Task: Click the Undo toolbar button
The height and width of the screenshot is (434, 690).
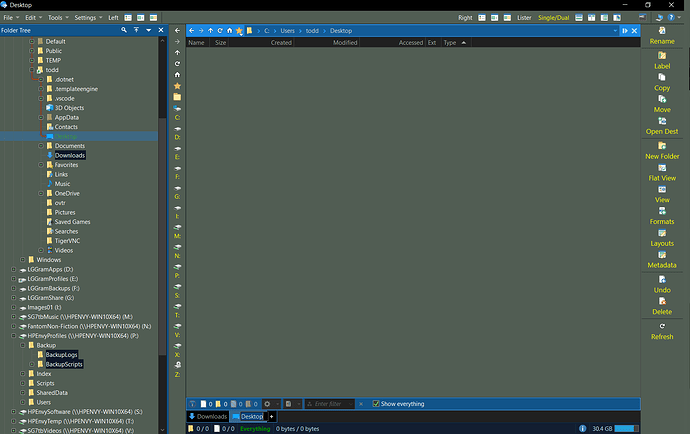Action: pos(661,284)
